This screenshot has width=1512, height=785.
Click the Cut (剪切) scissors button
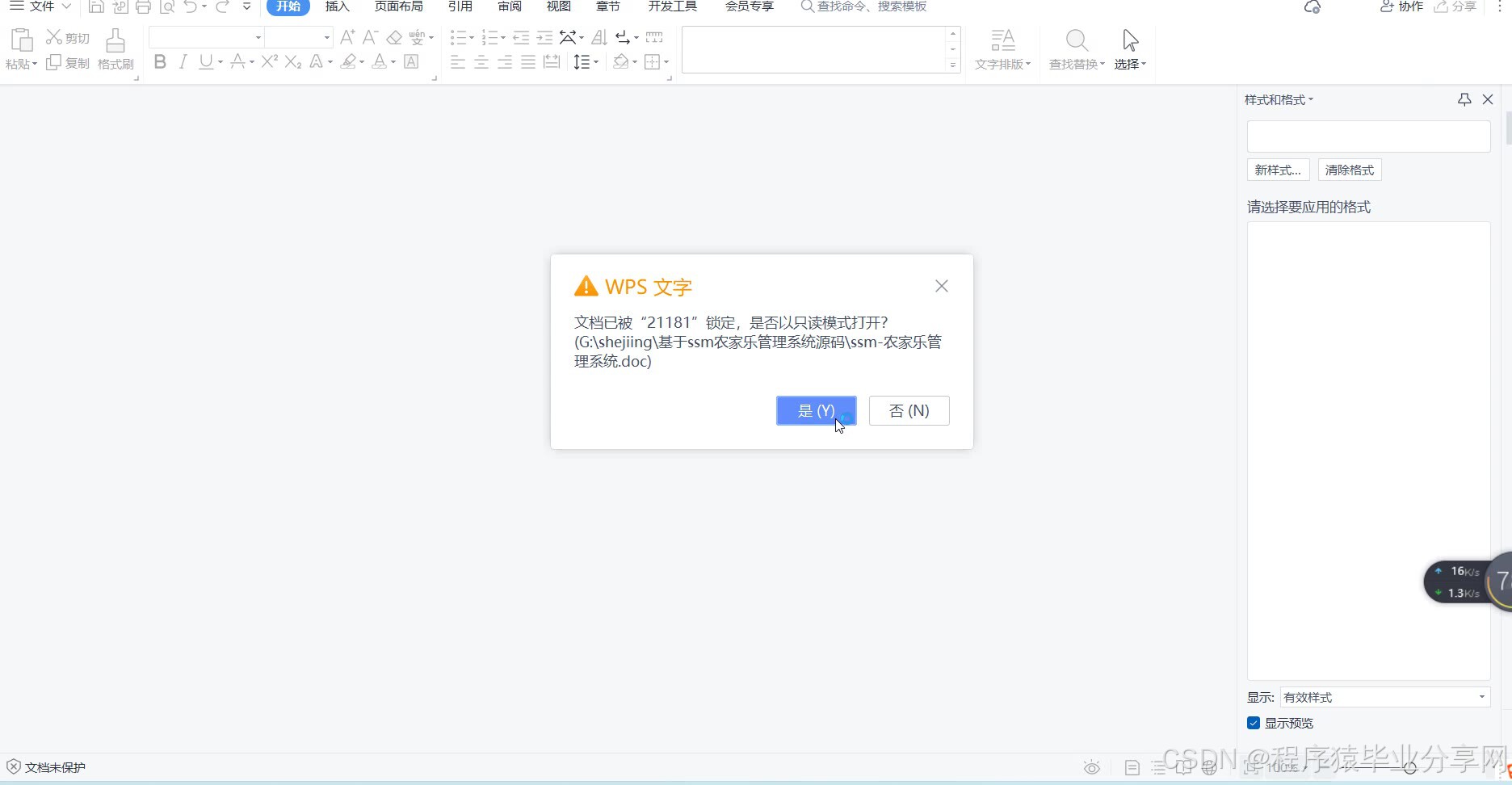tap(68, 38)
